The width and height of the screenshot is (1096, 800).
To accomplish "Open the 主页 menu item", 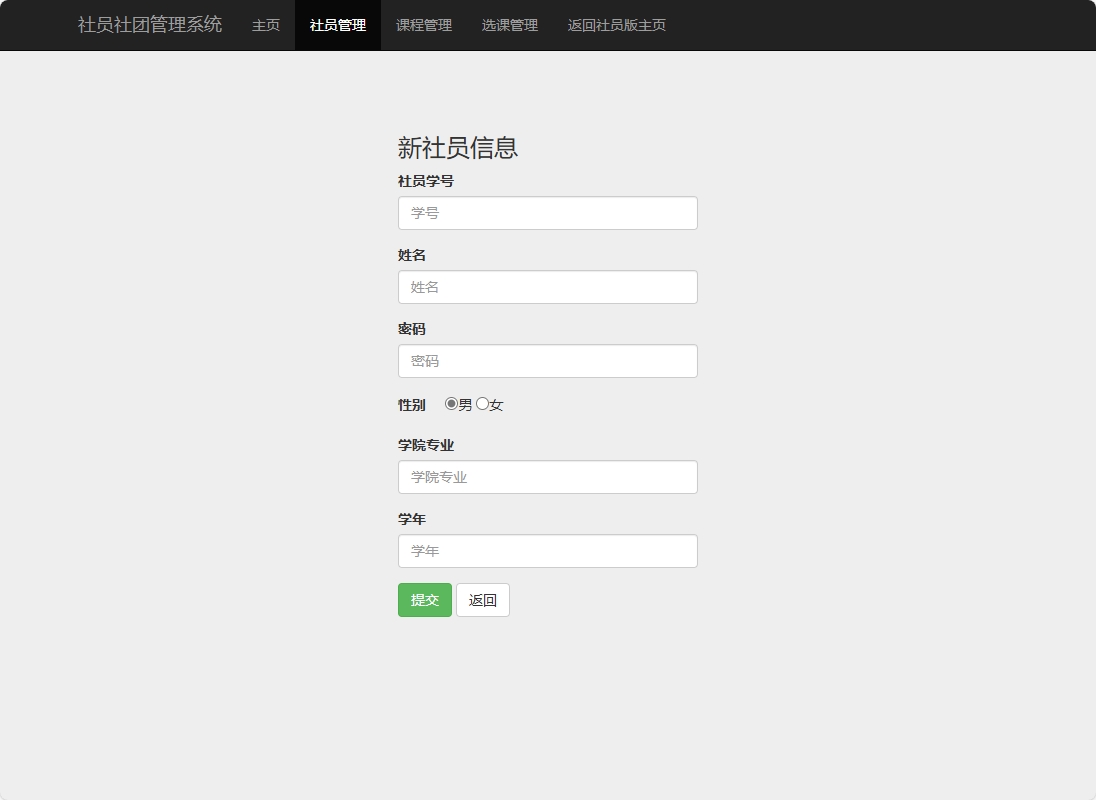I will (265, 25).
